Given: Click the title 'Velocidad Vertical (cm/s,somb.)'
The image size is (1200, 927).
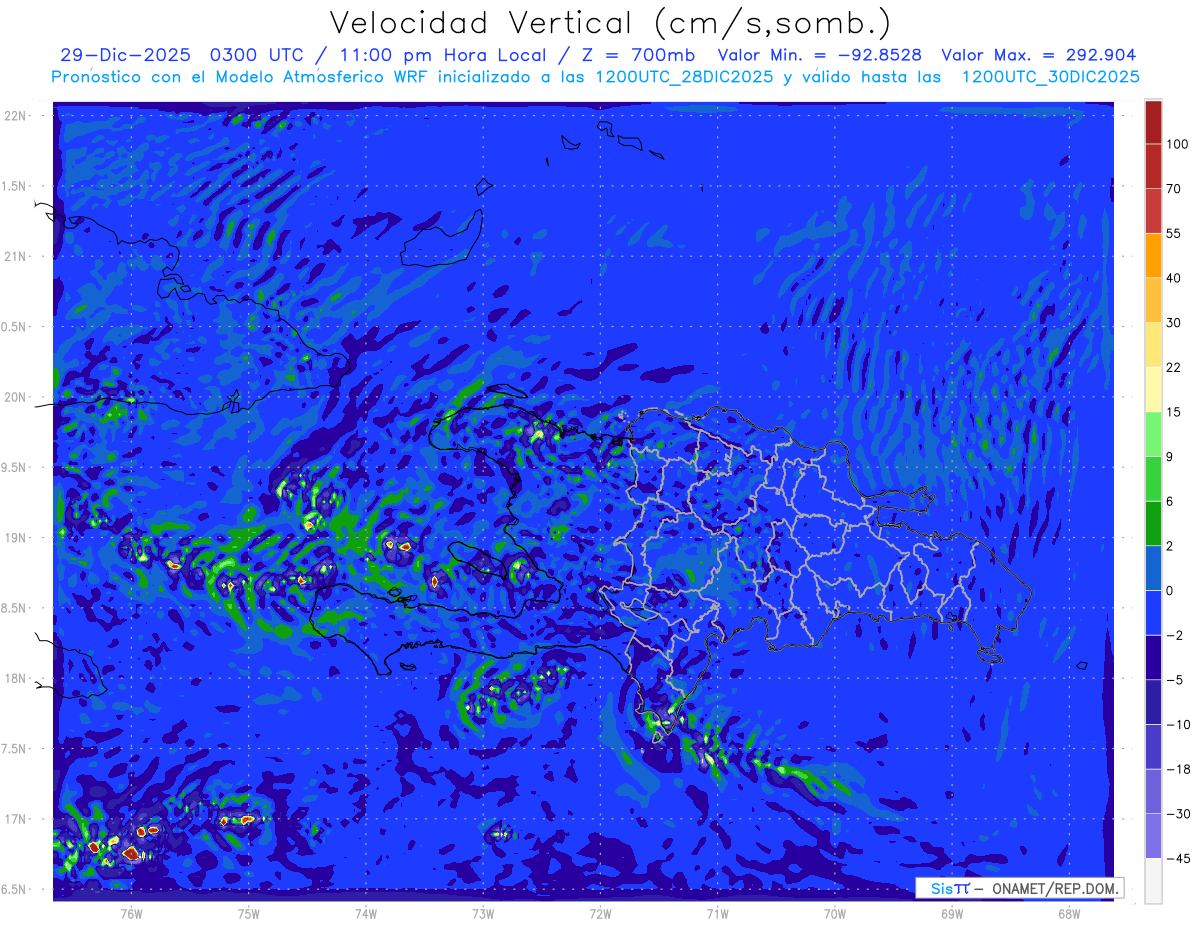Looking at the screenshot, I should pyautogui.click(x=609, y=23).
